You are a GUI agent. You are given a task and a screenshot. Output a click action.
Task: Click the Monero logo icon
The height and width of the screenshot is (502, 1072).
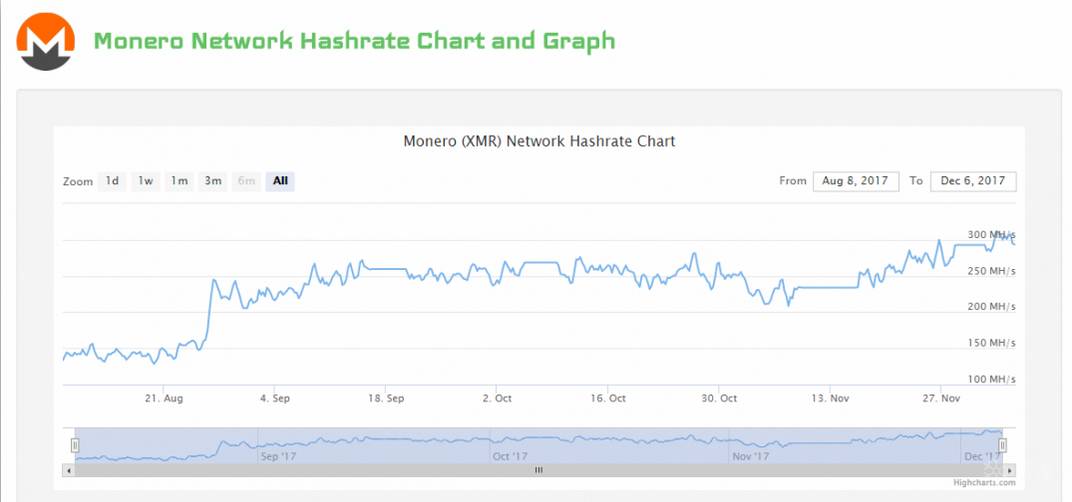pos(46,41)
